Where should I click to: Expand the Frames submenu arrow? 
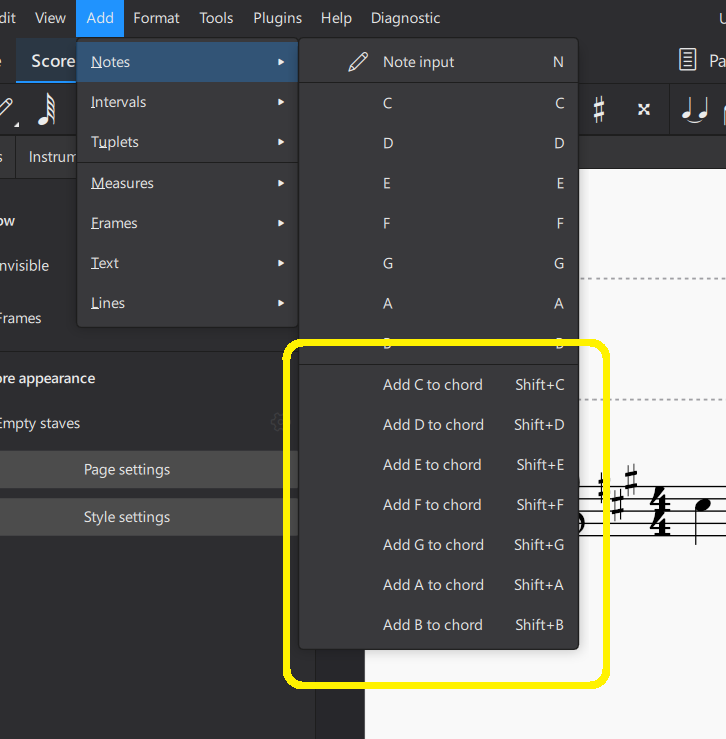(x=281, y=223)
